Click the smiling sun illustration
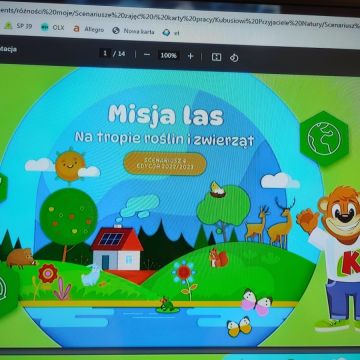The image size is (360, 360). pos(70,165)
